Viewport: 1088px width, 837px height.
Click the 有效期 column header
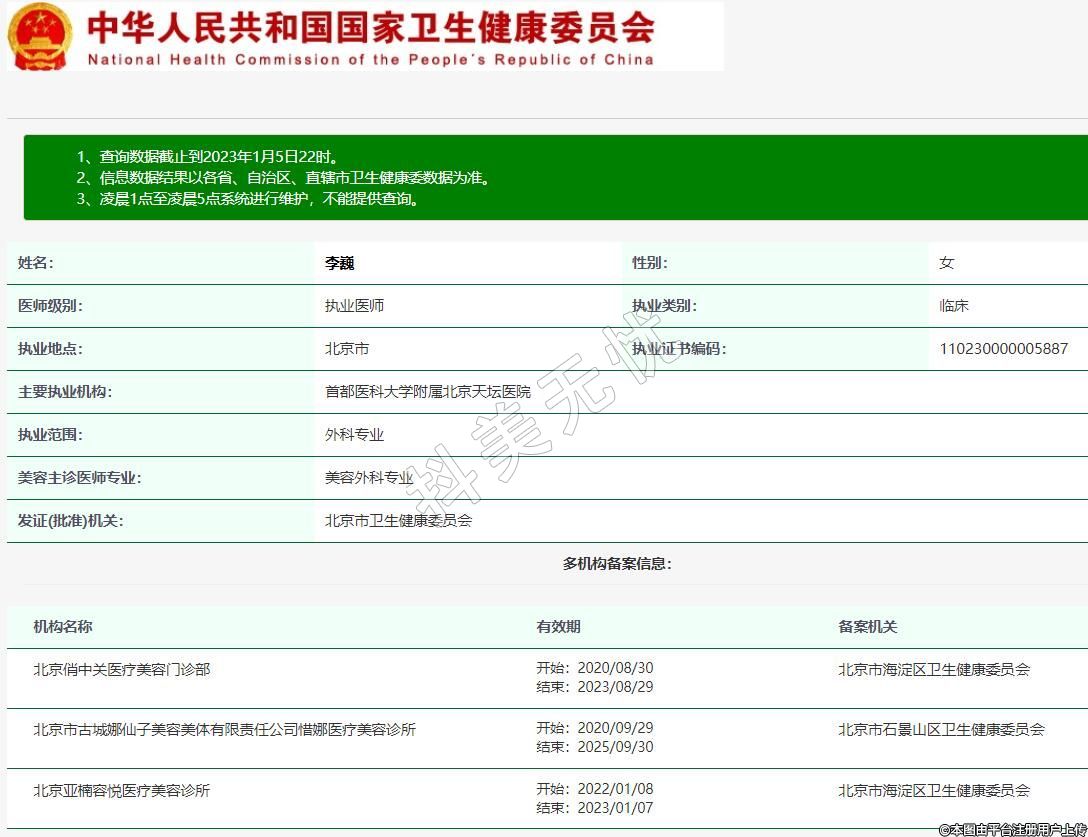point(558,627)
